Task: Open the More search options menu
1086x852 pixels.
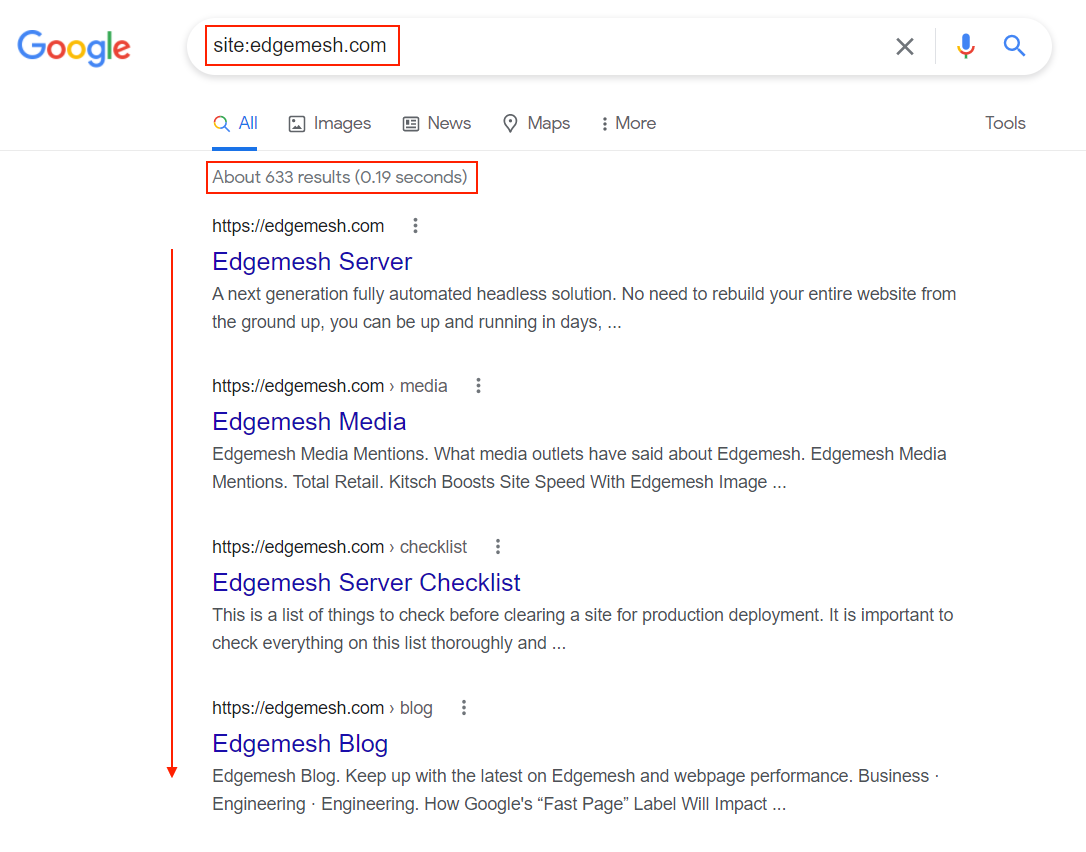Action: click(x=628, y=123)
